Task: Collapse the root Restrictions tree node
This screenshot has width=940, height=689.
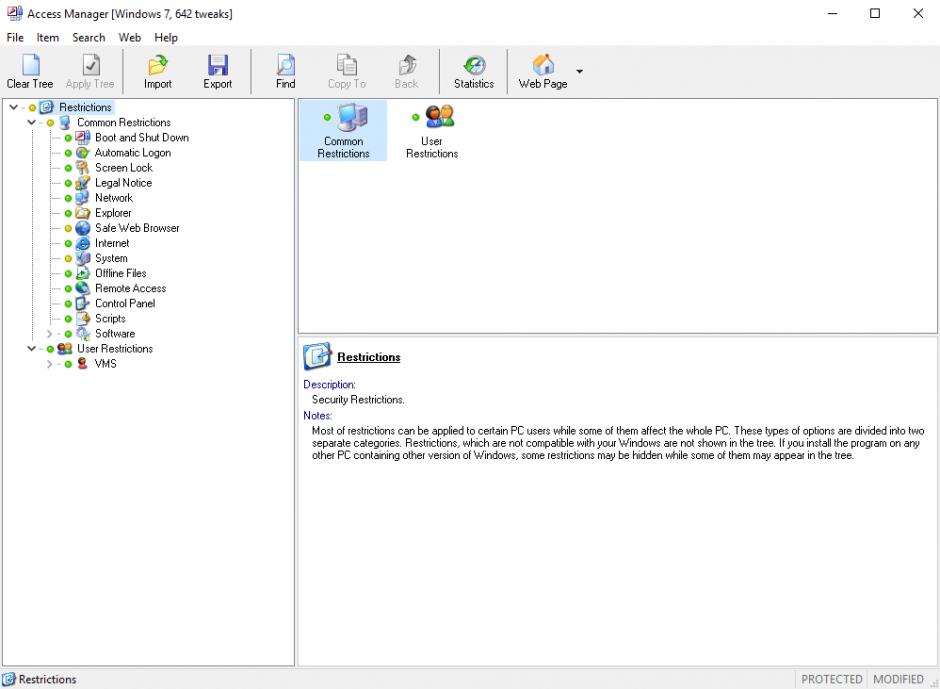Action: tap(13, 107)
